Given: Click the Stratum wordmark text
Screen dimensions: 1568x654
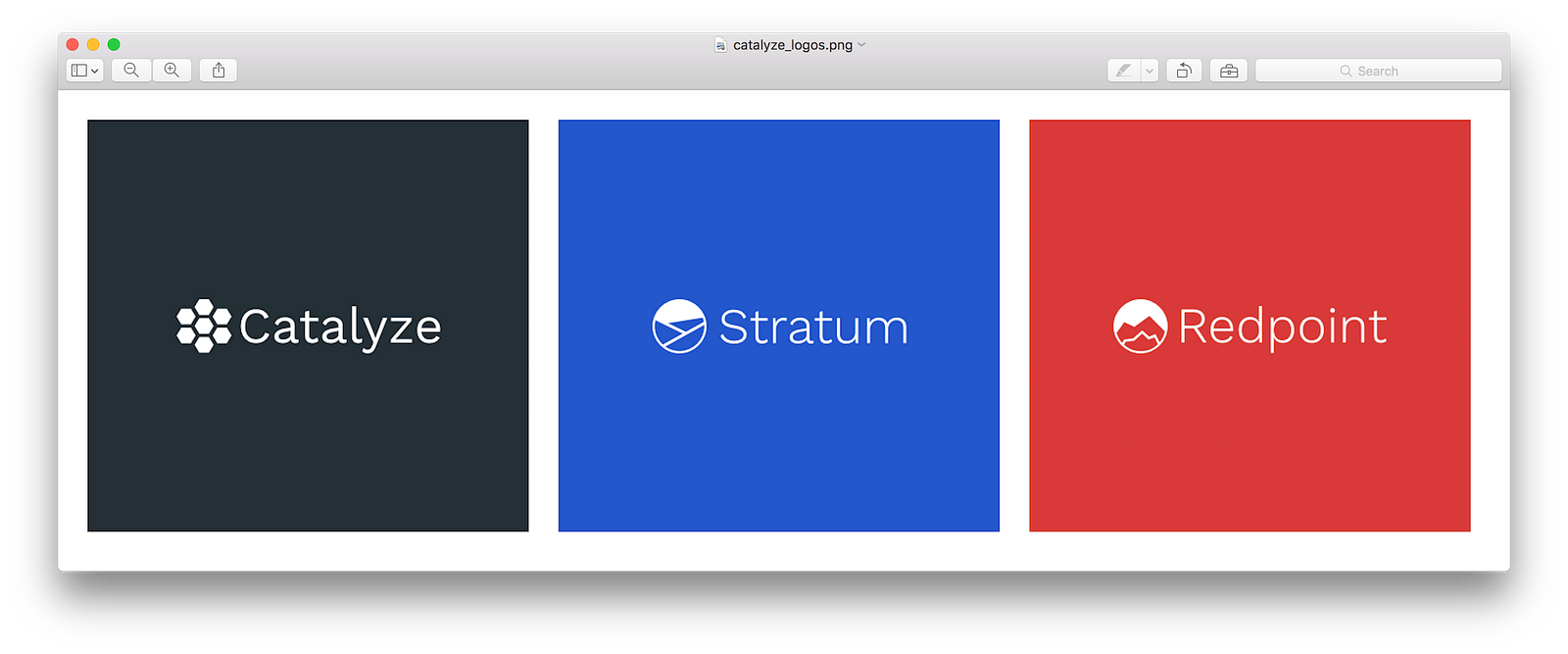Looking at the screenshot, I should pos(813,327).
